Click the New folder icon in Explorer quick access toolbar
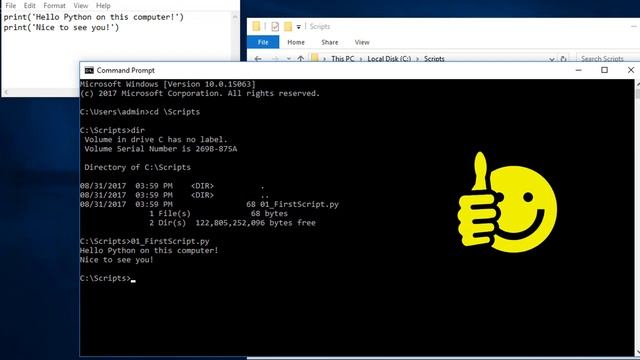640x360 pixels. click(x=288, y=27)
